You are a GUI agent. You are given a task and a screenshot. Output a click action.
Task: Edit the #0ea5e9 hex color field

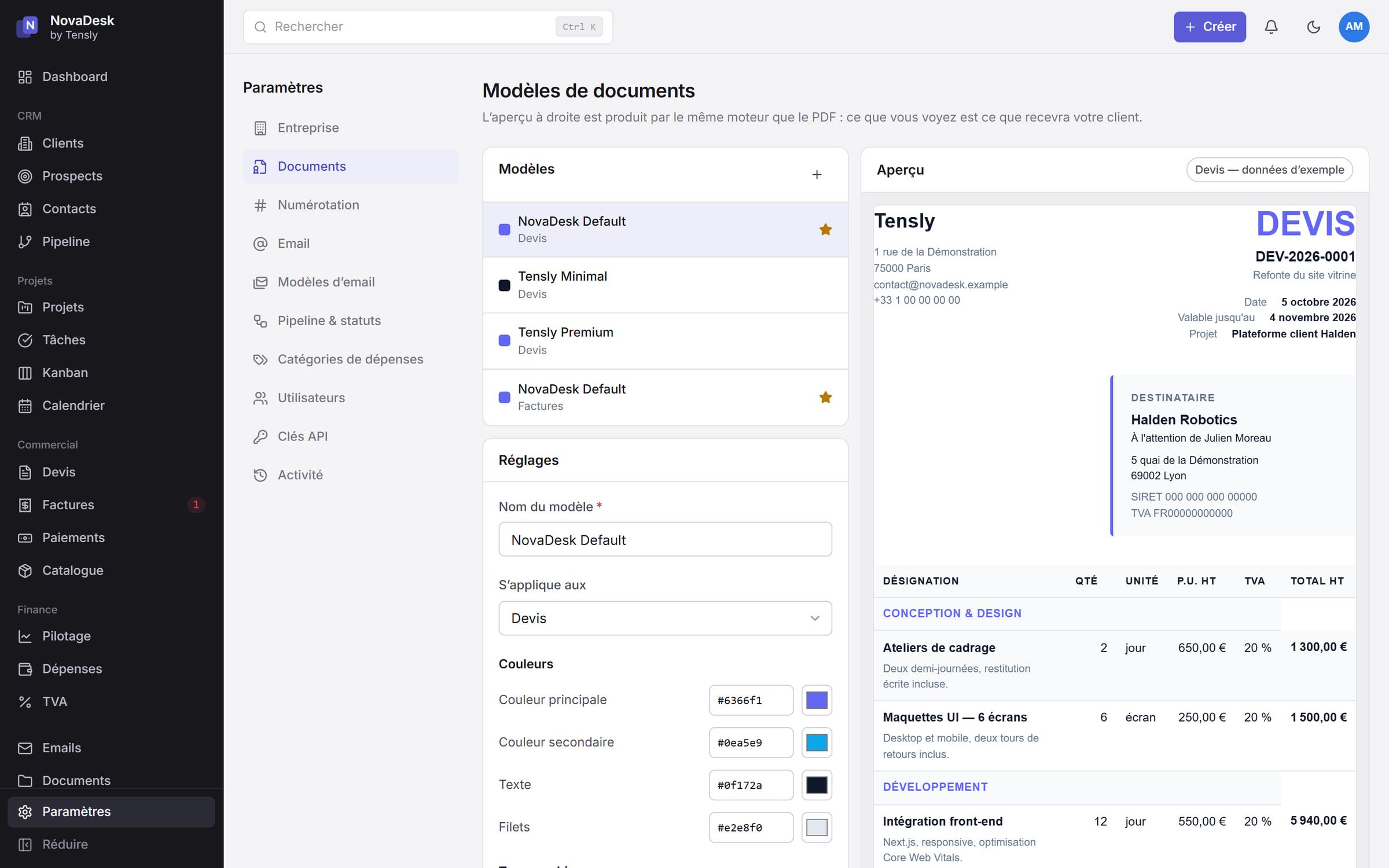[751, 742]
